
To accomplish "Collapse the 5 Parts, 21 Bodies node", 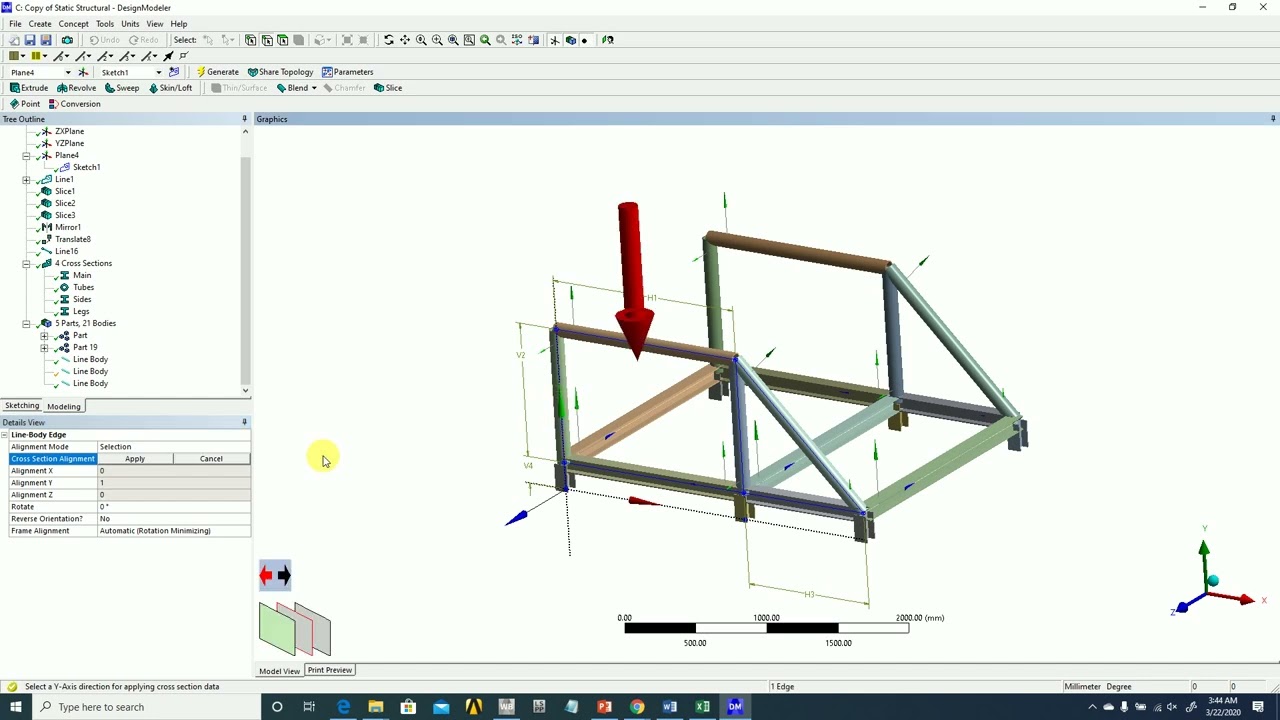I will (27, 323).
